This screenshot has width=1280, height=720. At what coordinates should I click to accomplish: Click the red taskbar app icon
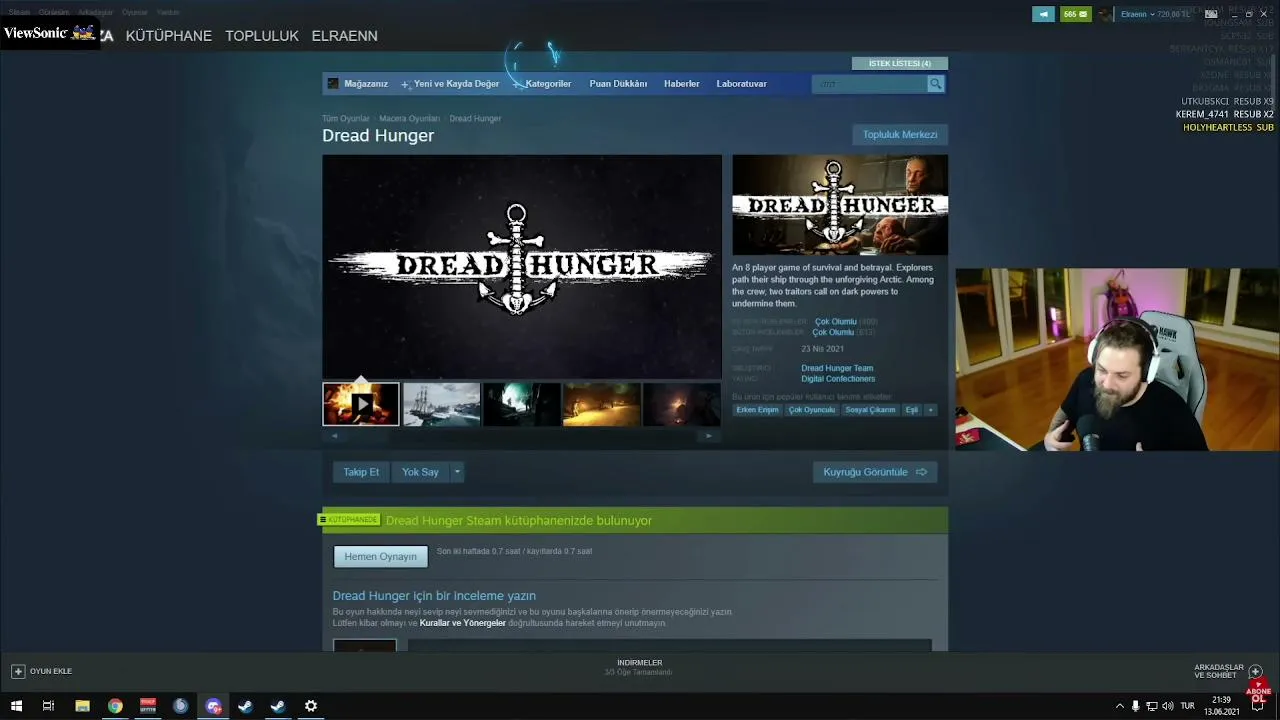[x=148, y=706]
